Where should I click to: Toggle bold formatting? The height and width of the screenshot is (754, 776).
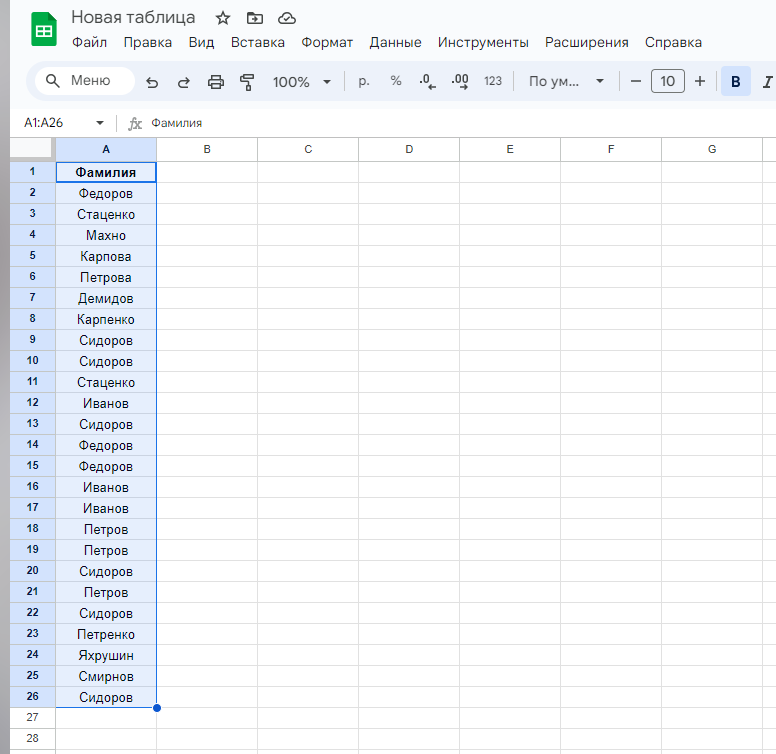[x=736, y=81]
